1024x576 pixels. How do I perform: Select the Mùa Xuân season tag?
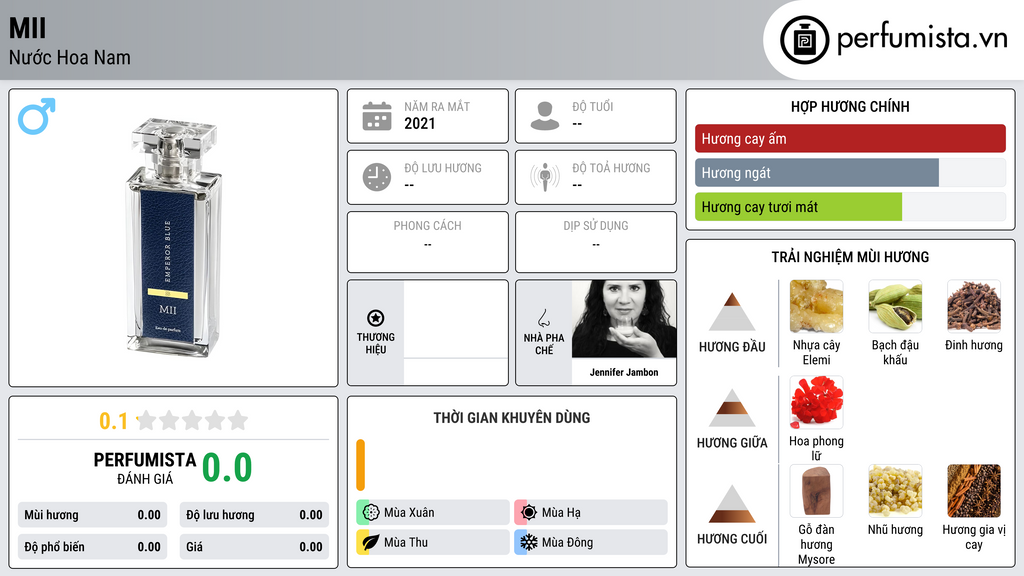coord(433,513)
